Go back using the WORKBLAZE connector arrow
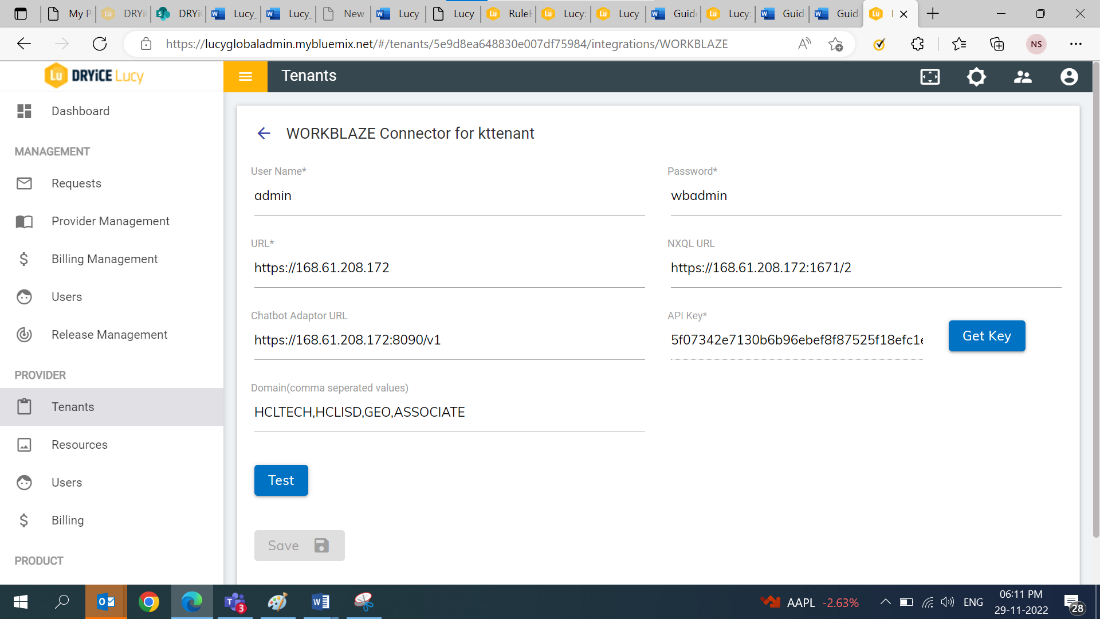Image resolution: width=1100 pixels, height=619 pixels. tap(263, 133)
